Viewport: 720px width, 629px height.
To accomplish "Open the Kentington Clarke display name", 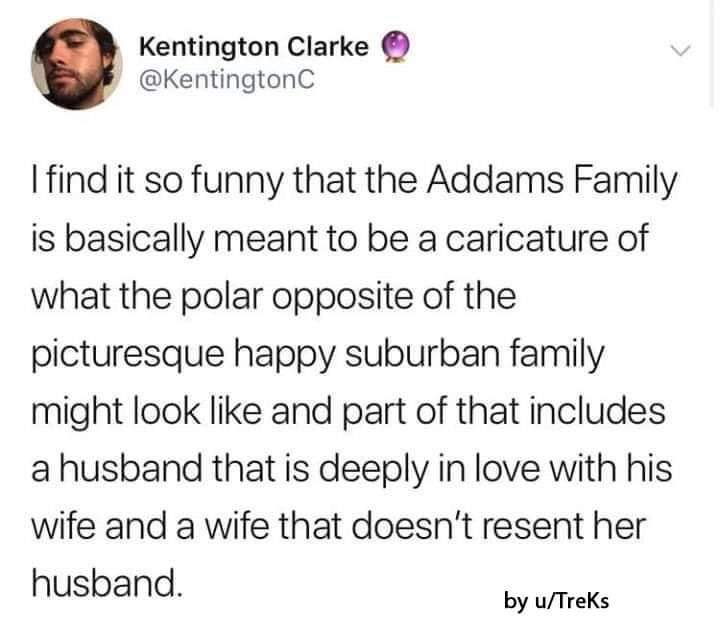I will click(x=254, y=47).
